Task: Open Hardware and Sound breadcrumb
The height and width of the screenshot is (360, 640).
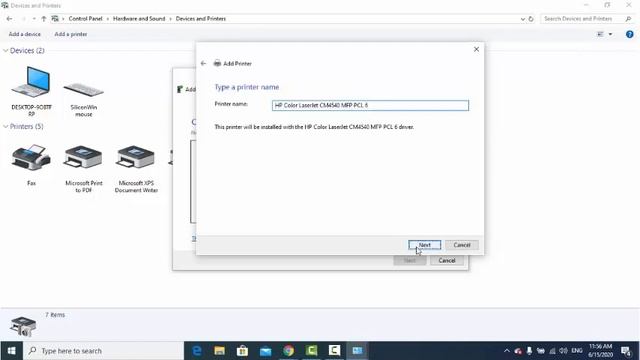Action: pos(139,19)
